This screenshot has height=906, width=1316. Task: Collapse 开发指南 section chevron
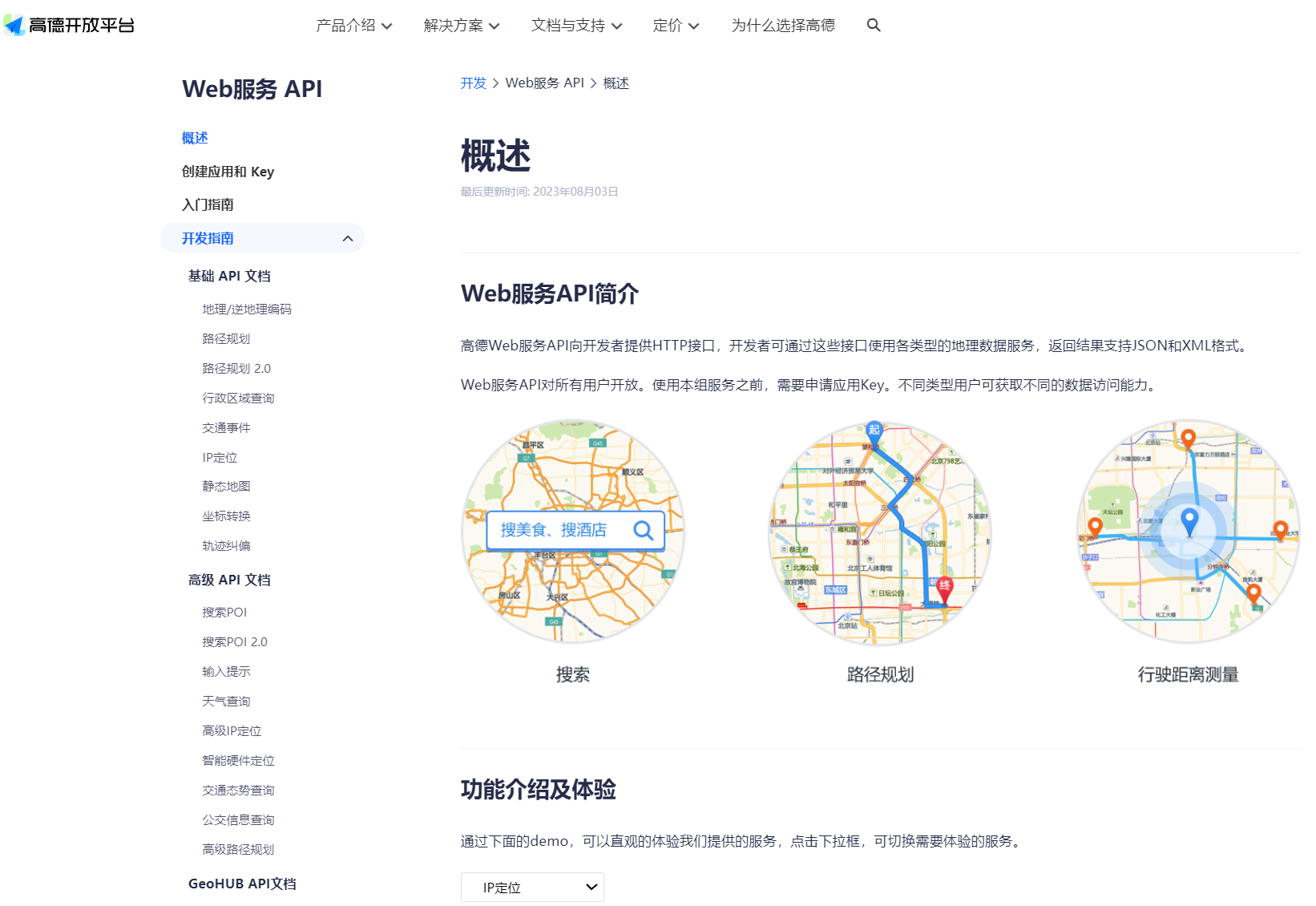pyautogui.click(x=348, y=238)
